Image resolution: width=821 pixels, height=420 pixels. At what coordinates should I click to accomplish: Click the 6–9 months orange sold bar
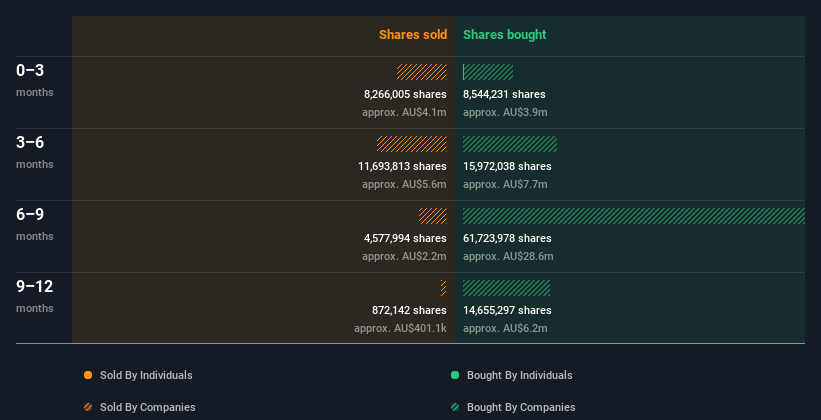432,216
